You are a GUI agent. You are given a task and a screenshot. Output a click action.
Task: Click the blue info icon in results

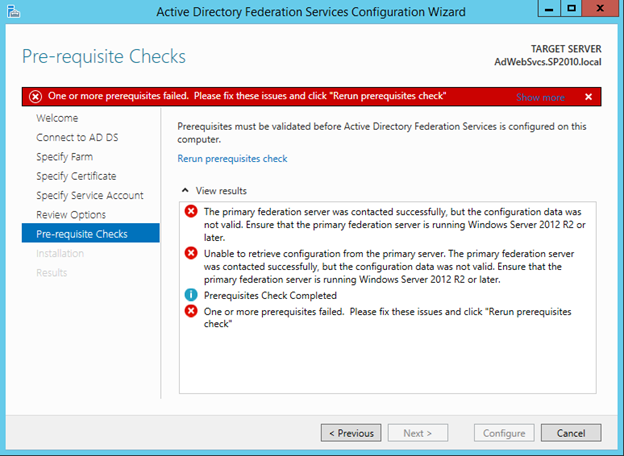pyautogui.click(x=191, y=296)
